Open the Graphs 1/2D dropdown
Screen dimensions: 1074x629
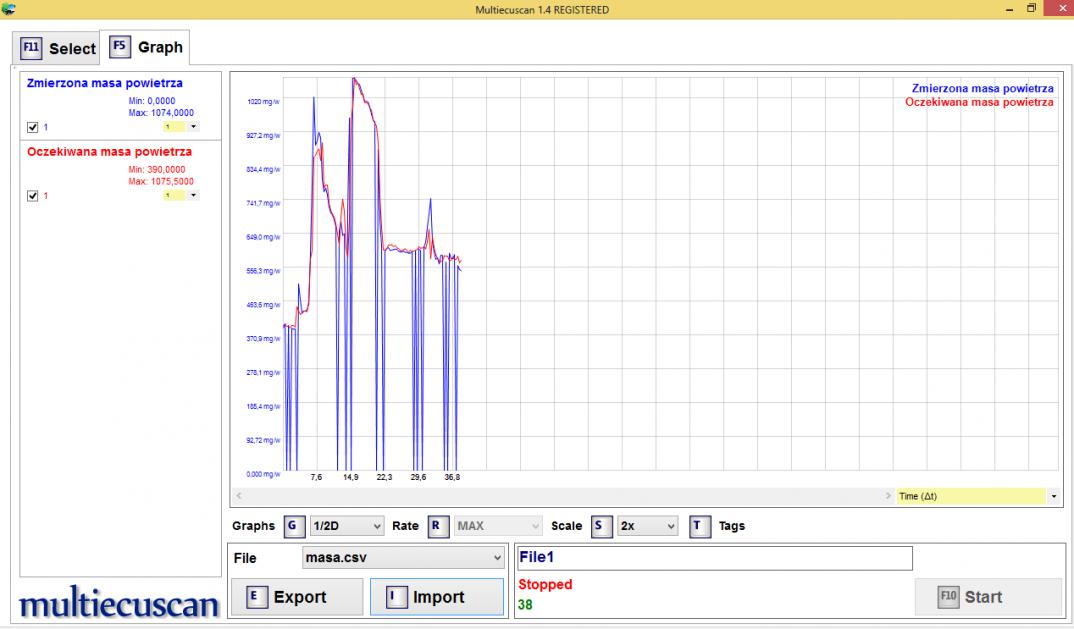[347, 526]
